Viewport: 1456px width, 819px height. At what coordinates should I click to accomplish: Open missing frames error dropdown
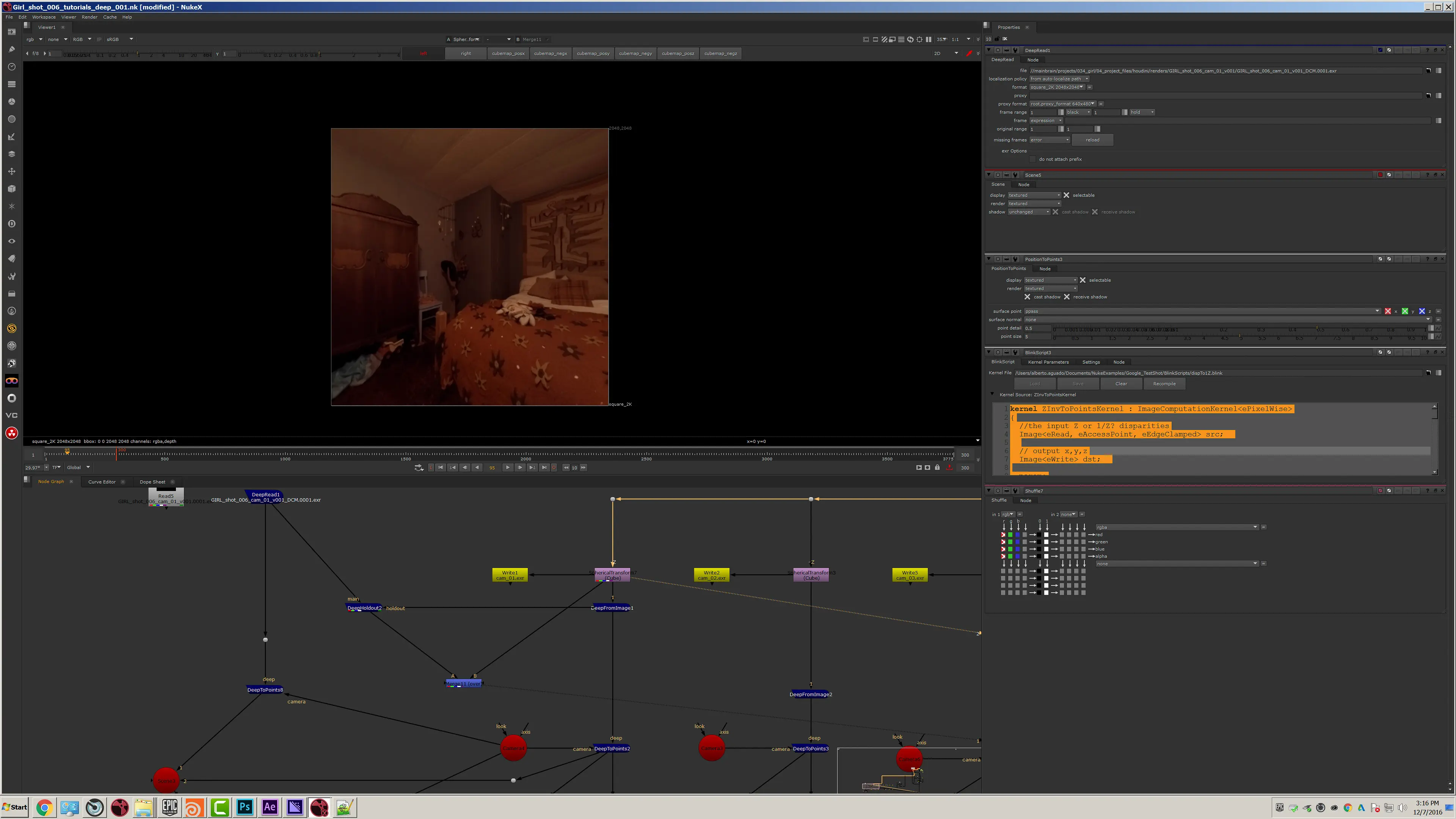(x=1050, y=140)
